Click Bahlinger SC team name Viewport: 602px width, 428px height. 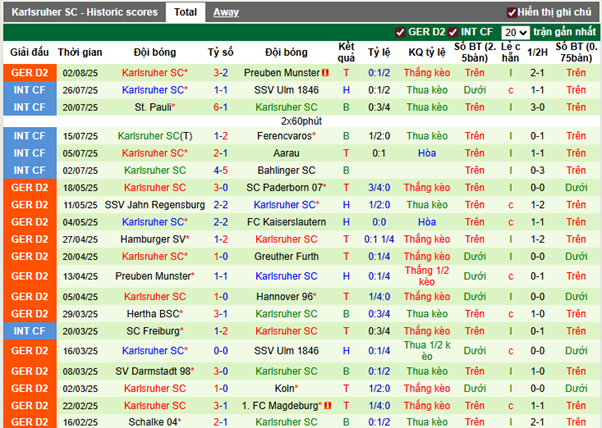coord(286,170)
